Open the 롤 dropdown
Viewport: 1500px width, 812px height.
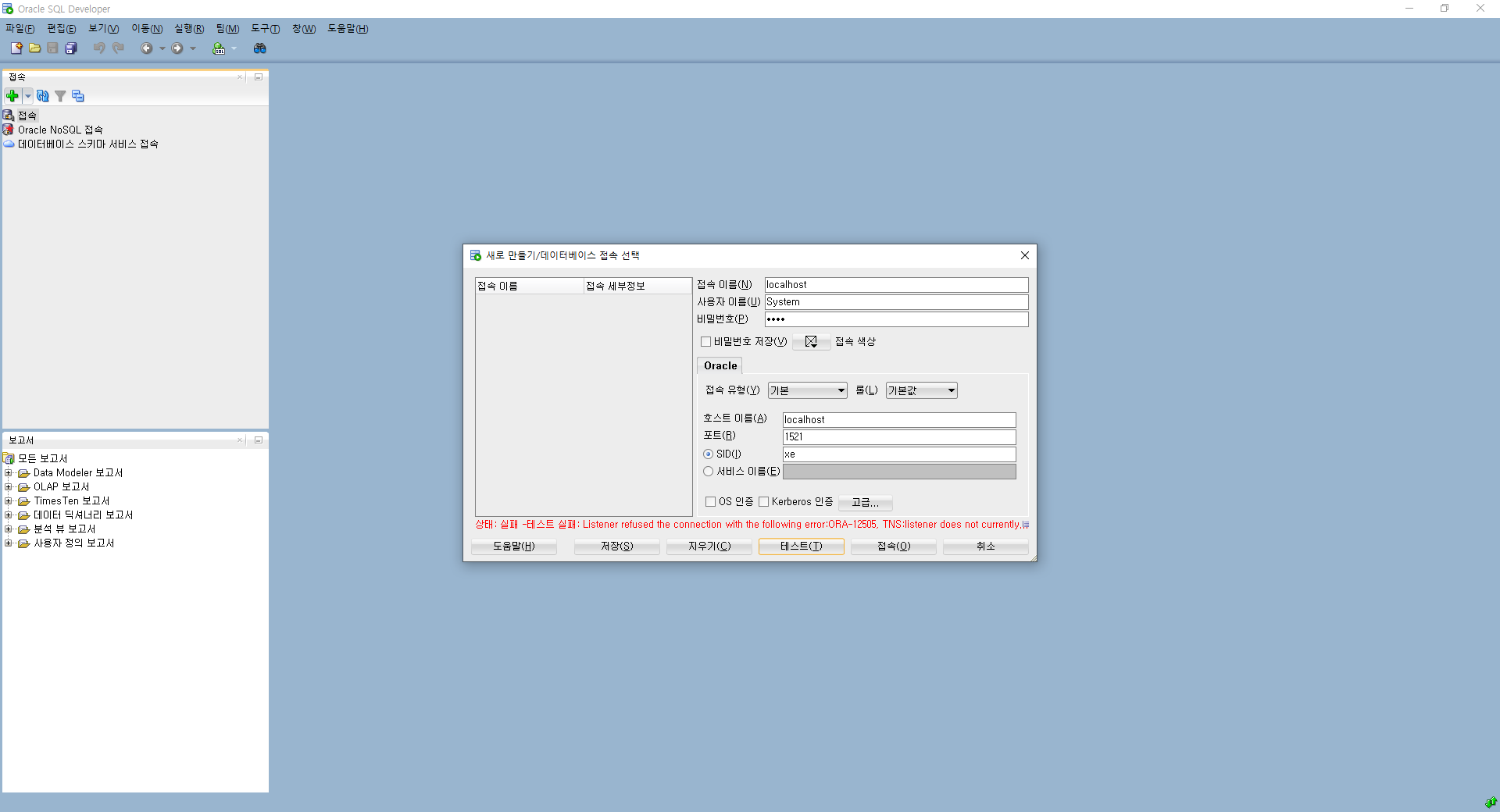tap(921, 390)
